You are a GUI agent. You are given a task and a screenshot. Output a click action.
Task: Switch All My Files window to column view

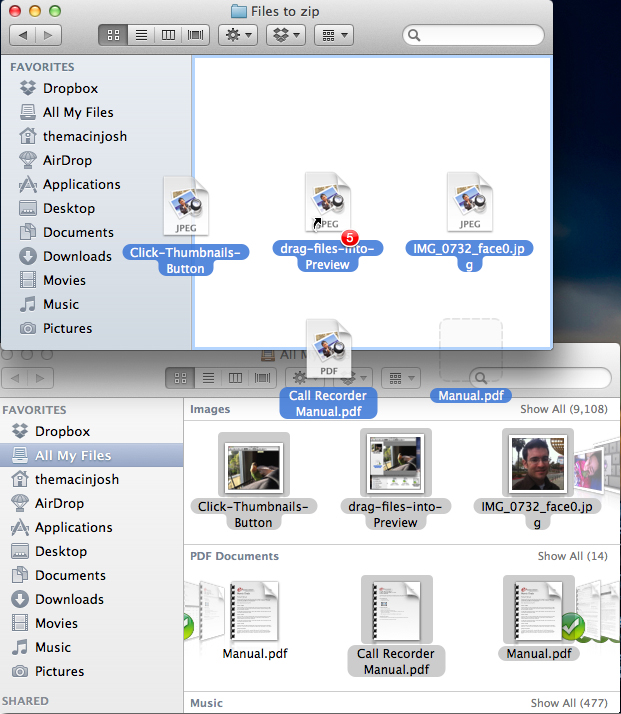pos(235,378)
